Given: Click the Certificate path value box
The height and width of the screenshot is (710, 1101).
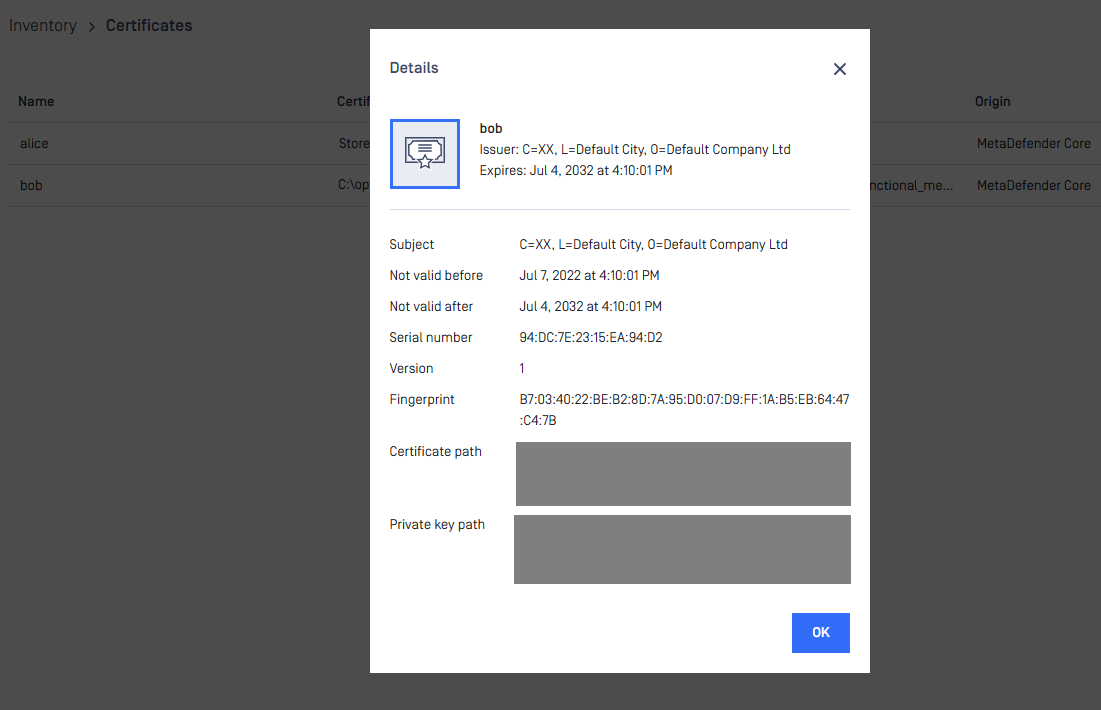Looking at the screenshot, I should point(683,474).
